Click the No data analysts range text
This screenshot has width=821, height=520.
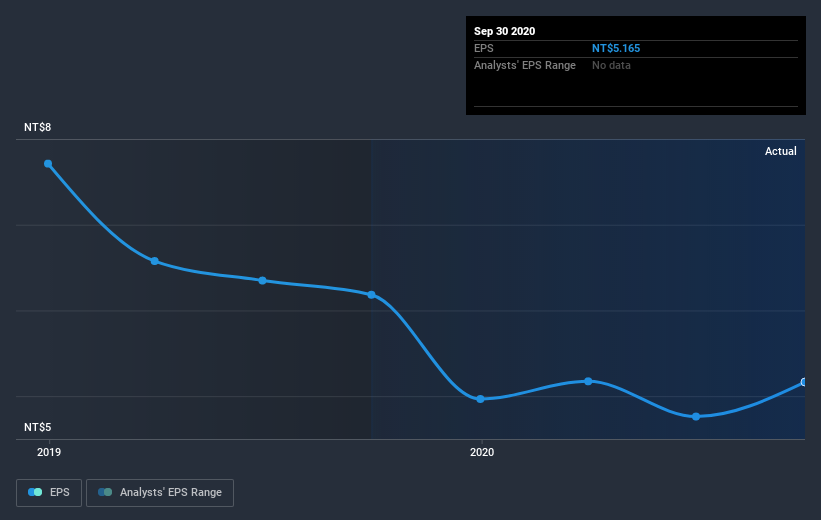point(611,65)
